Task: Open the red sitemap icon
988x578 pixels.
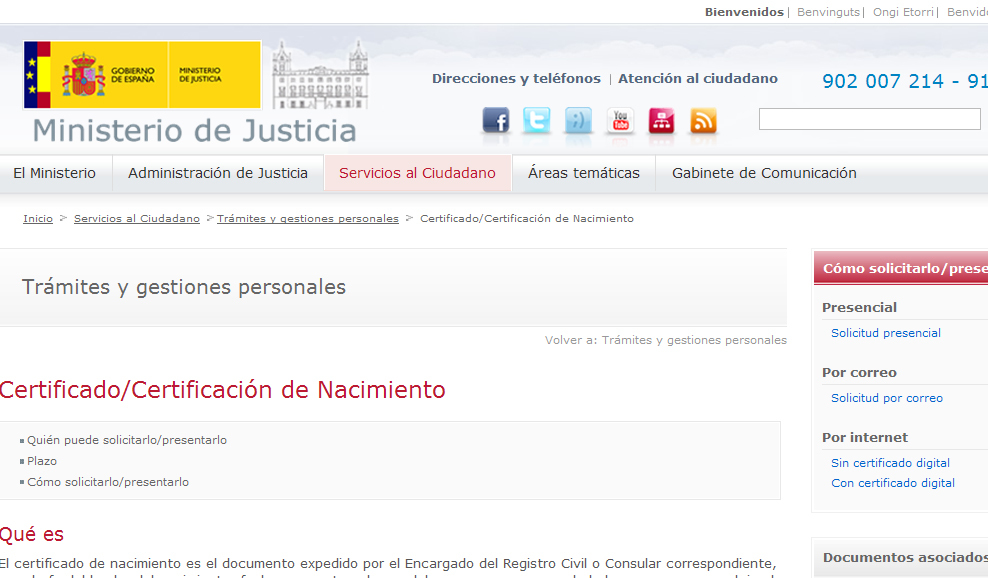Action: click(662, 121)
